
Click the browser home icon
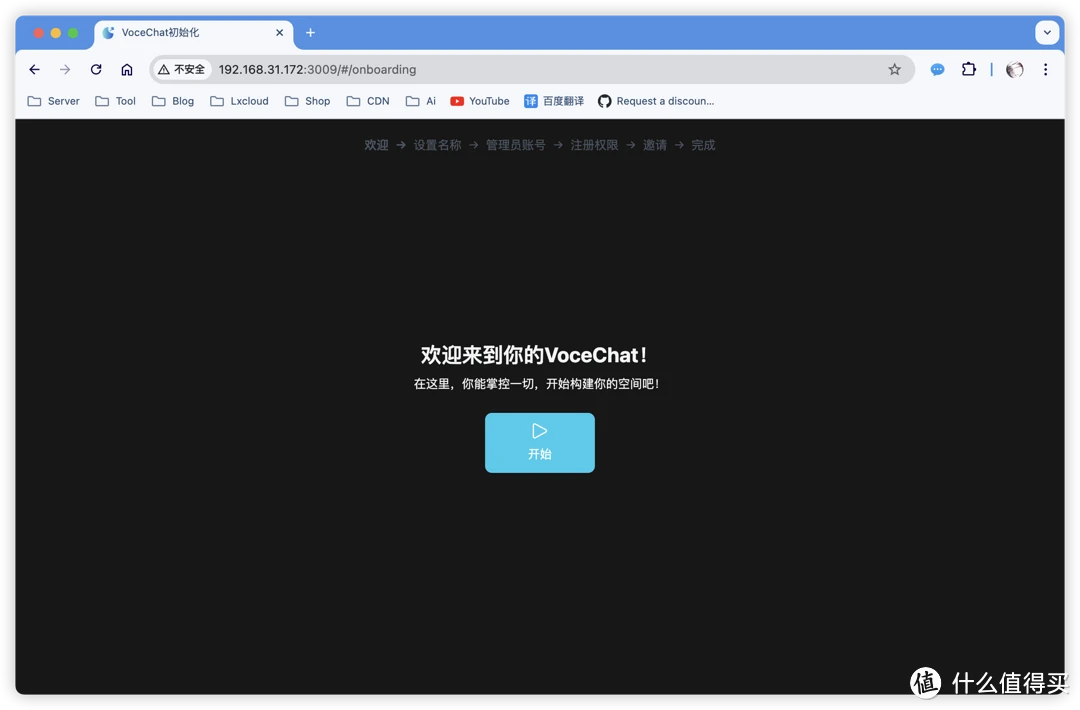click(127, 69)
